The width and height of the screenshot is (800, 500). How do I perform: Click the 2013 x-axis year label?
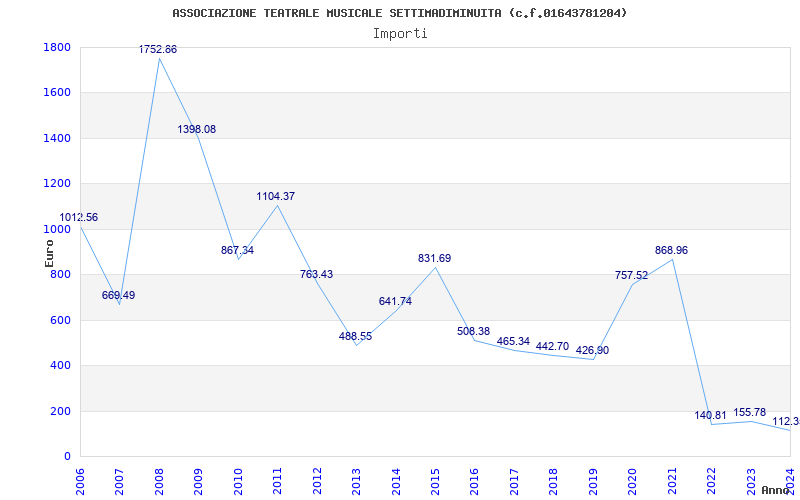pyautogui.click(x=356, y=482)
